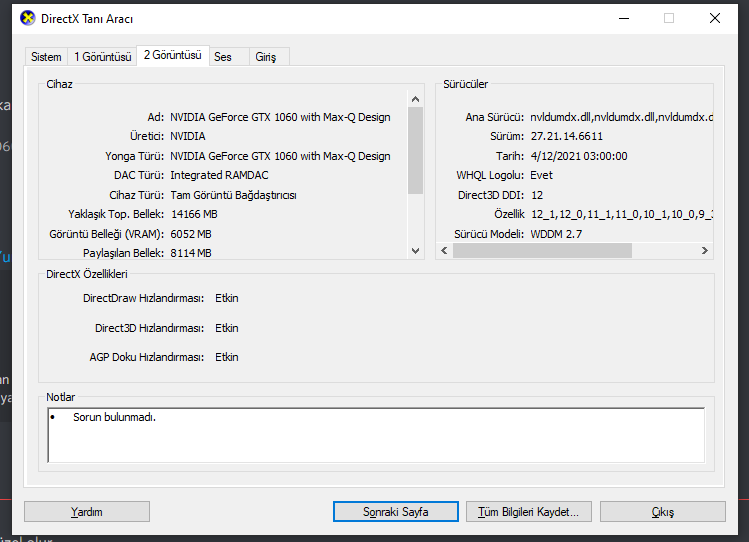Click the 'Sürücü Modeli:' label

coord(489,234)
